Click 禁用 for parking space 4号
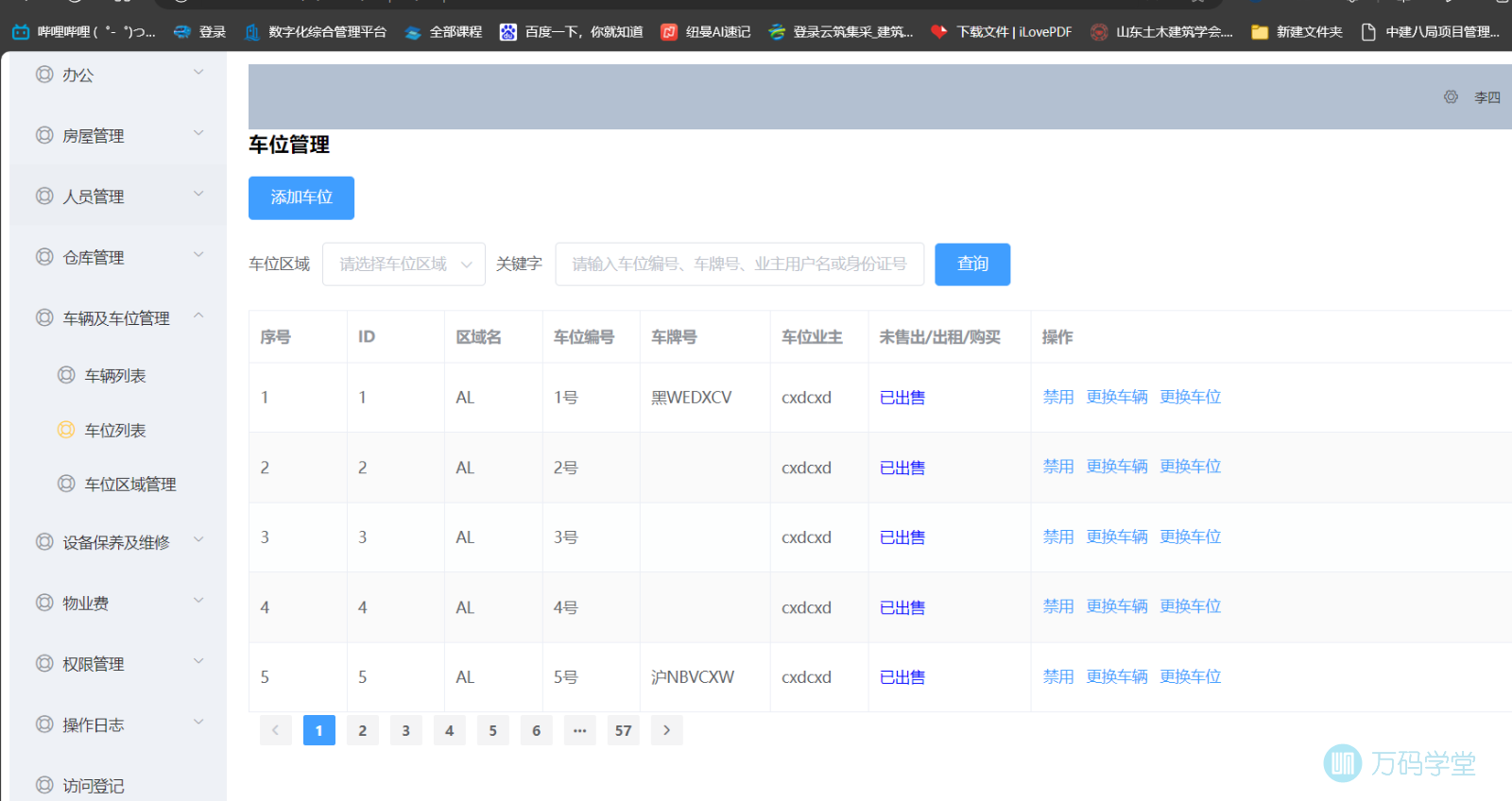Viewport: 1512px width, 801px height. (x=1058, y=606)
